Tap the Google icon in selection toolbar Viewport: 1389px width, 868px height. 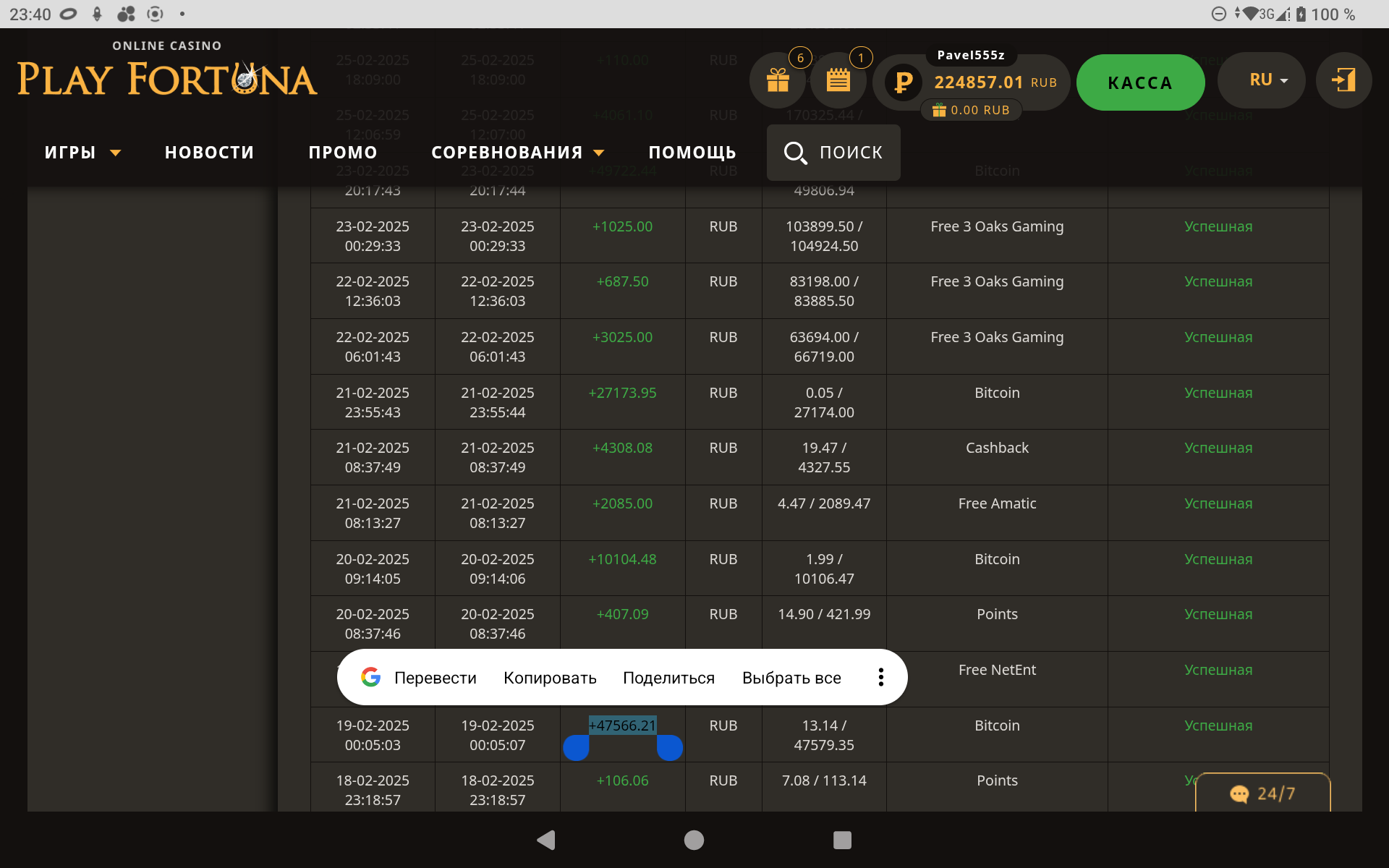(371, 677)
